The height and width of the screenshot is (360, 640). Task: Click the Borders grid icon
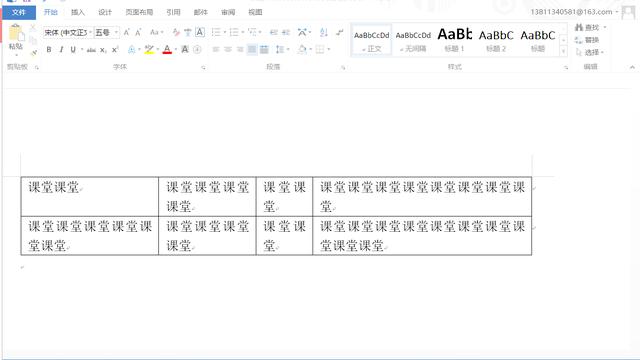[320, 50]
